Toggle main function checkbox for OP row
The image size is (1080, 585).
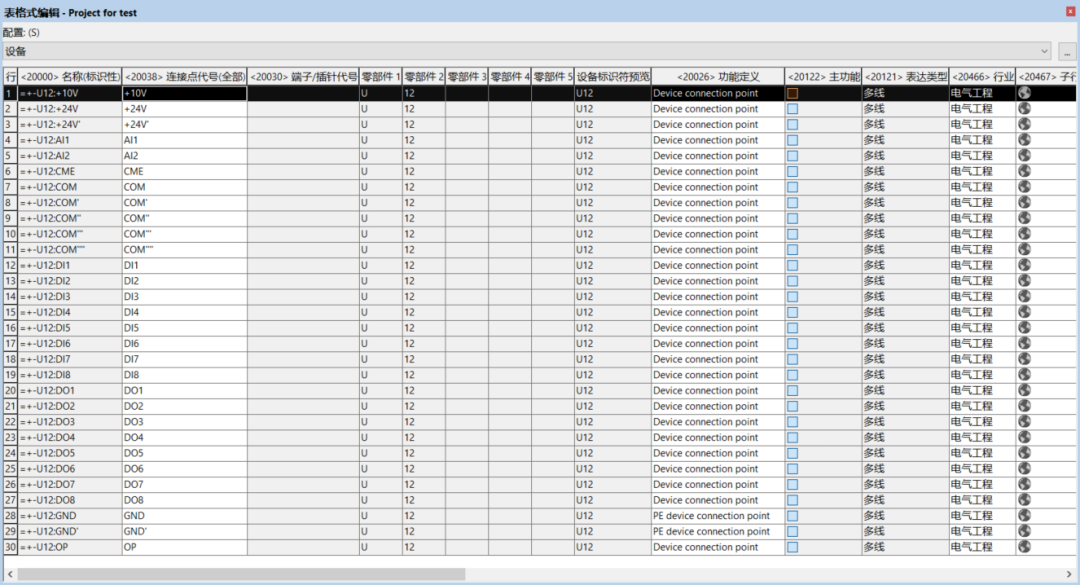pyautogui.click(x=793, y=547)
